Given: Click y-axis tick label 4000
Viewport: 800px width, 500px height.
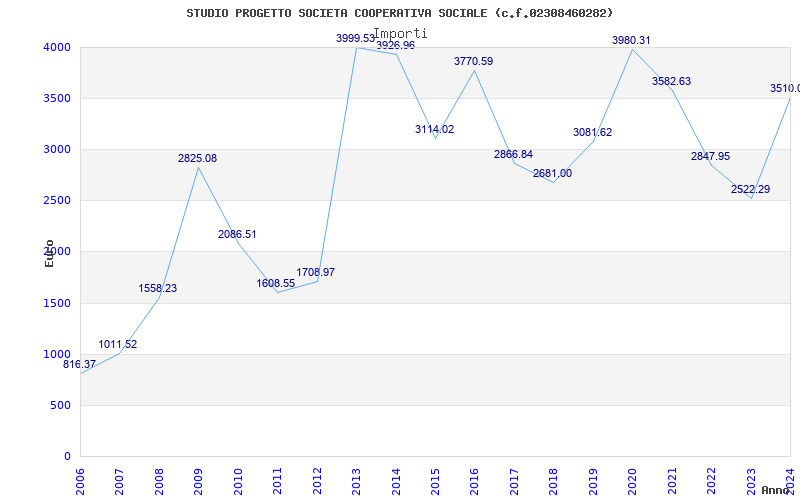Looking at the screenshot, I should (58, 47).
